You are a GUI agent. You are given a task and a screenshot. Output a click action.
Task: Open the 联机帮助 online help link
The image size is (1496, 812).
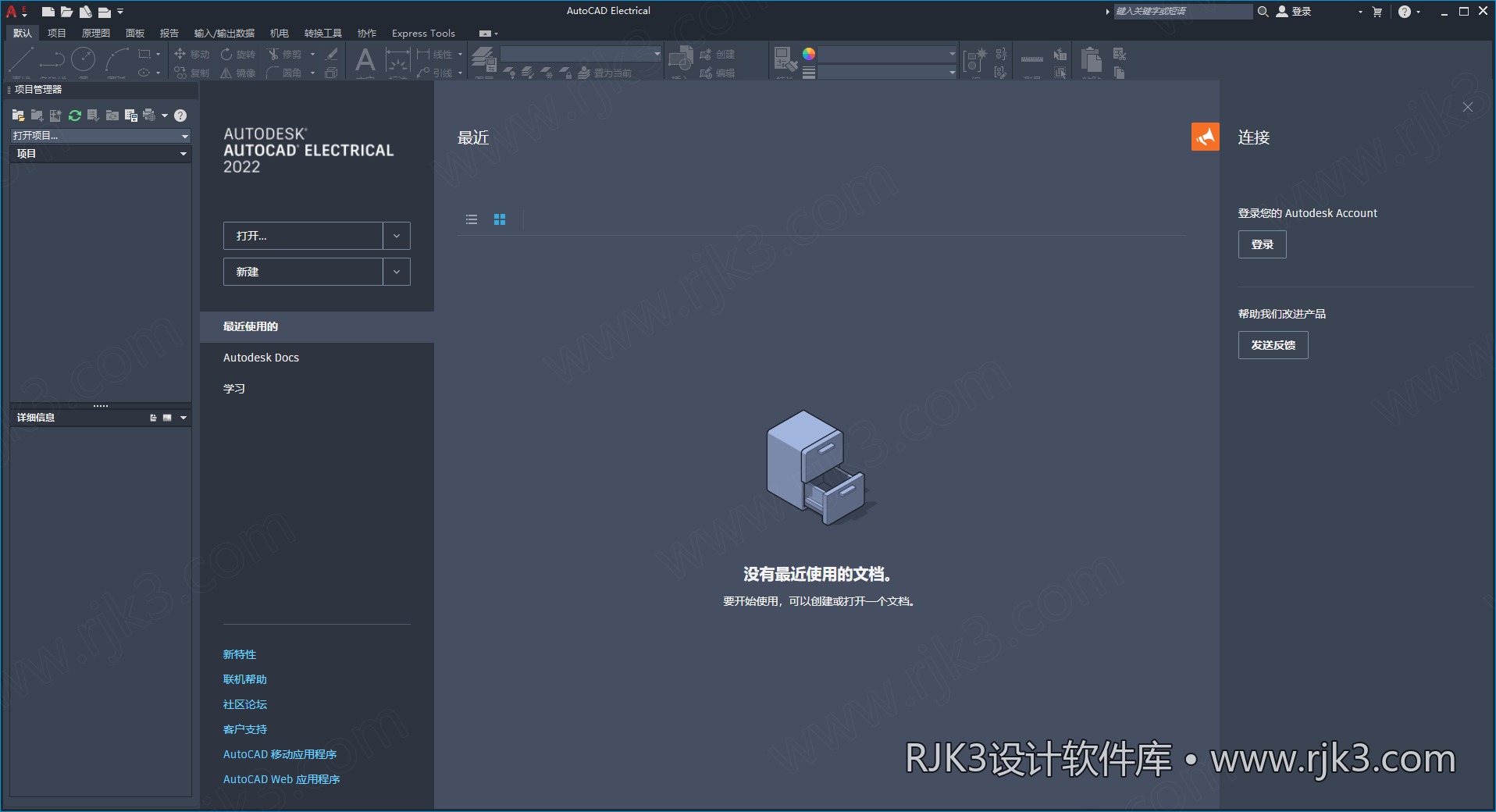(245, 679)
